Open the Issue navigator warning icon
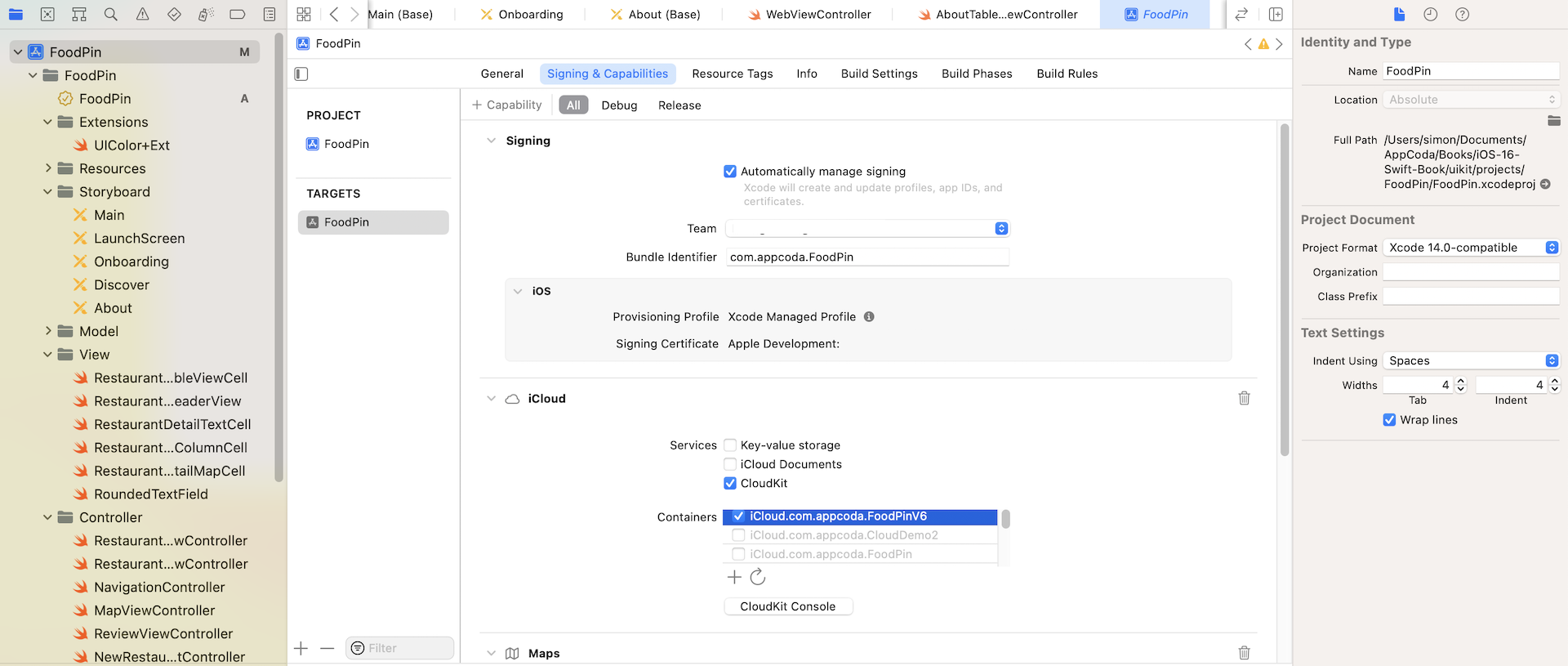 [143, 14]
